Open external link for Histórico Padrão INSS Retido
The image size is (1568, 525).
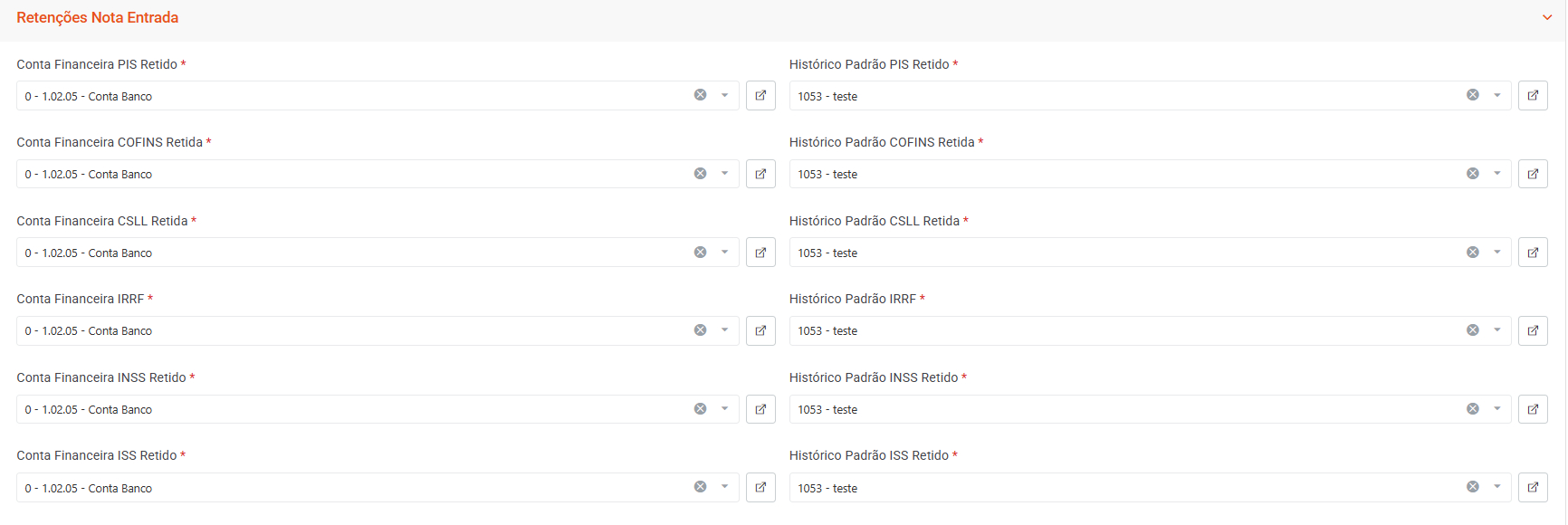tap(1533, 409)
